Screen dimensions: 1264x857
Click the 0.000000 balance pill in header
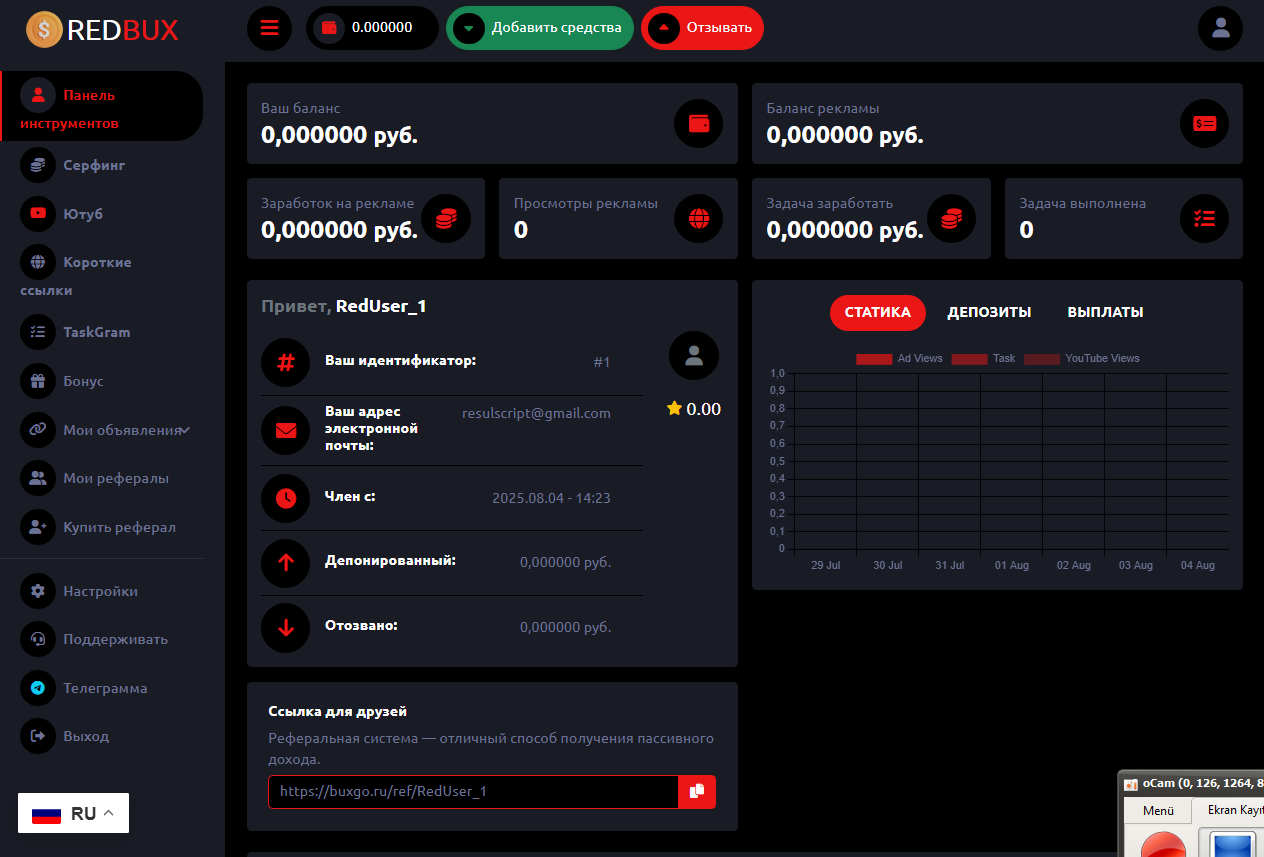pyautogui.click(x=372, y=28)
